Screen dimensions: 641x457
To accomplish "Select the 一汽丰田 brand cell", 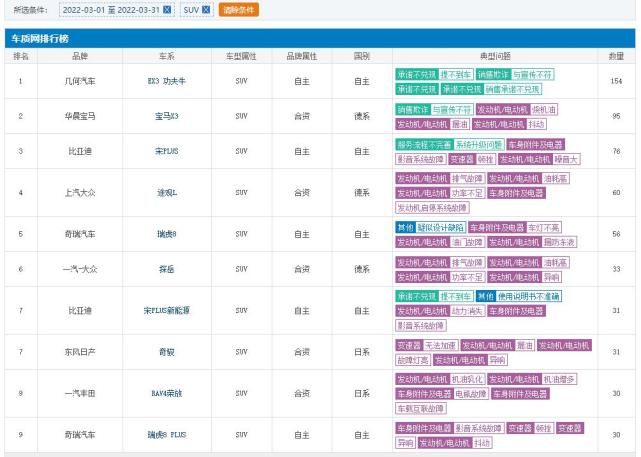I will pos(80,394).
